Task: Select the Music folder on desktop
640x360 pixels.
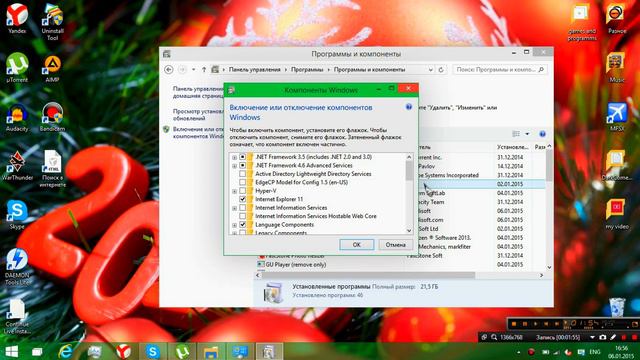Action: click(x=616, y=68)
